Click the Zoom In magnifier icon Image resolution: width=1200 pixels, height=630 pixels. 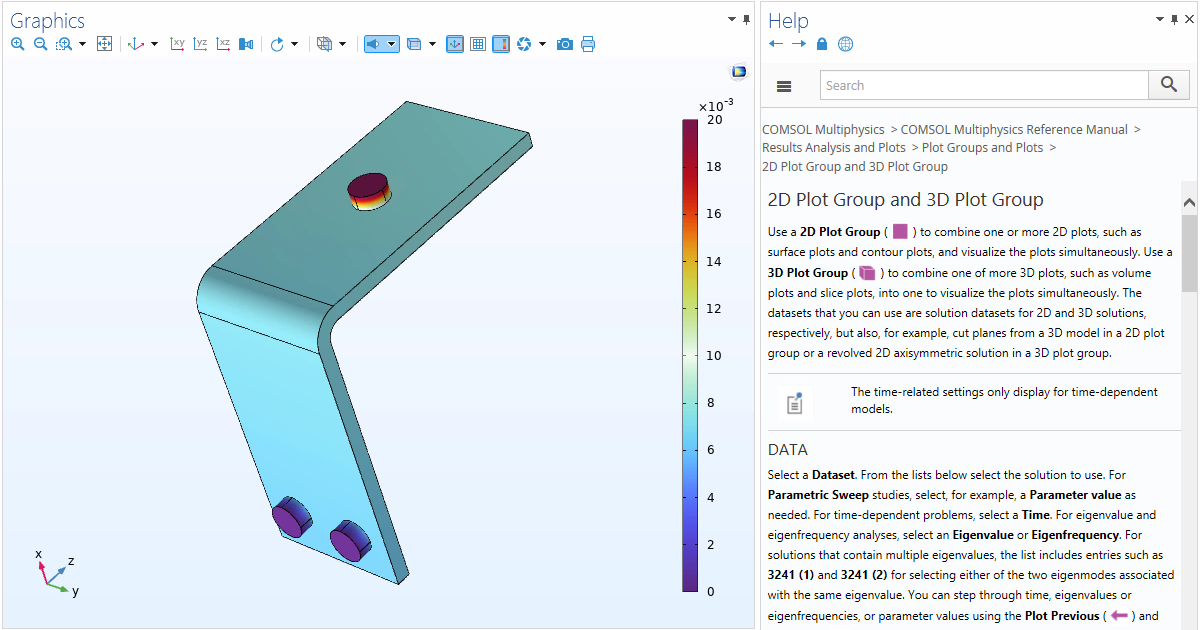tap(18, 44)
